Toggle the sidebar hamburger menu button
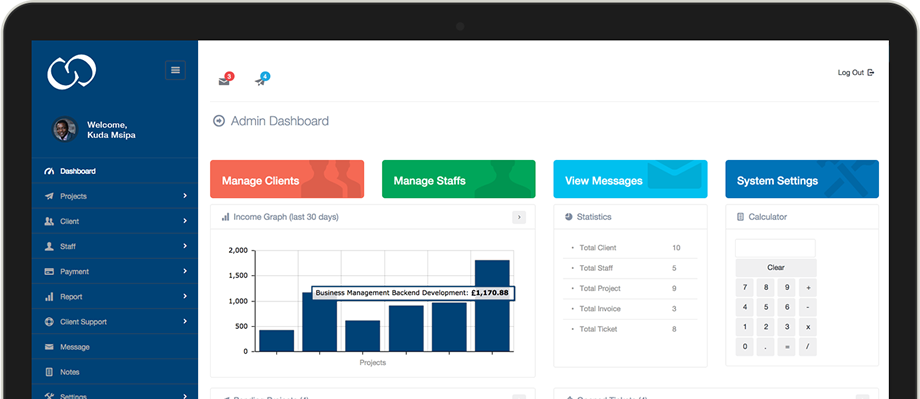The image size is (920, 399). 175,70
